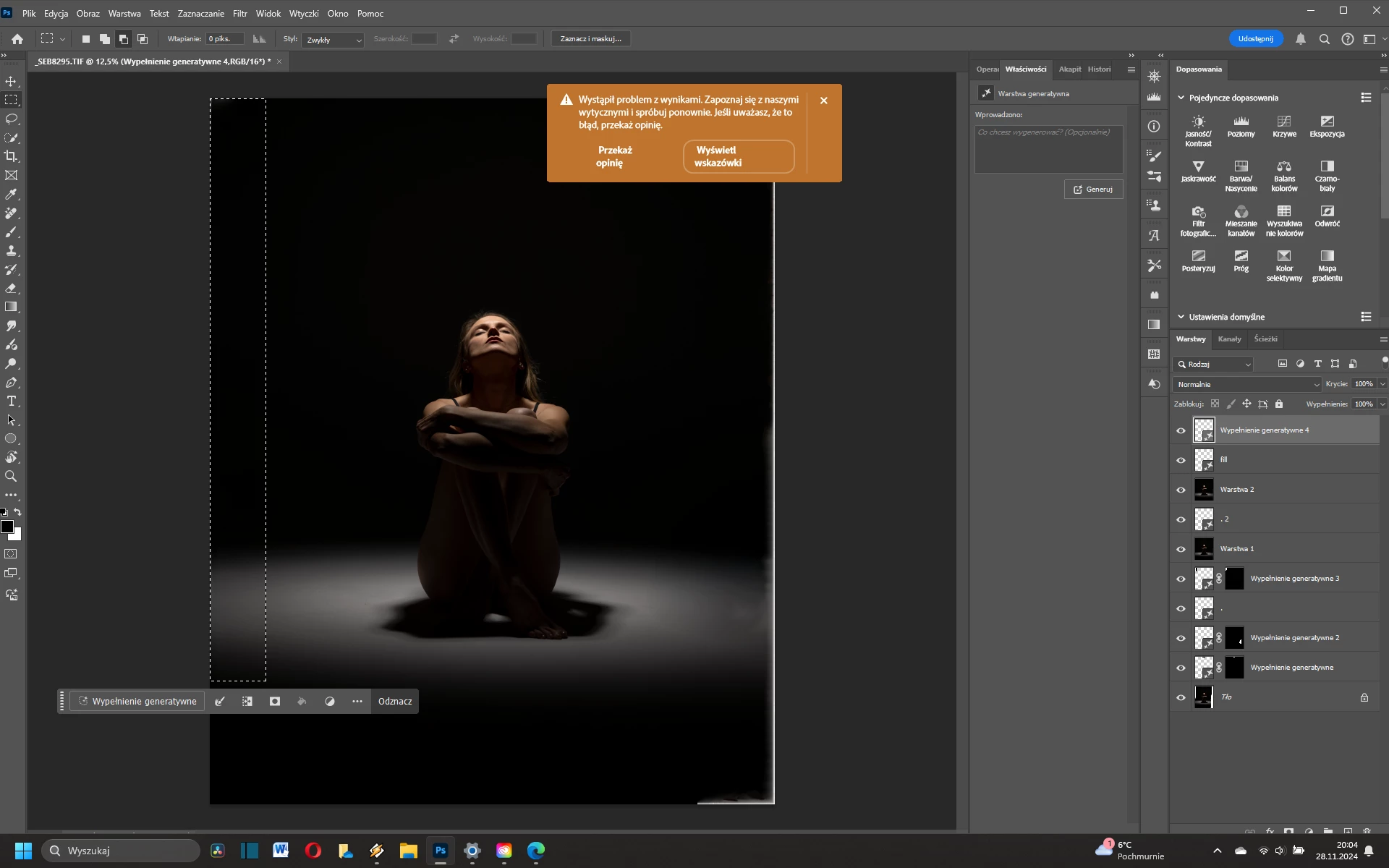Click the foreground color swatch
The width and height of the screenshot is (1389, 868).
tap(7, 527)
